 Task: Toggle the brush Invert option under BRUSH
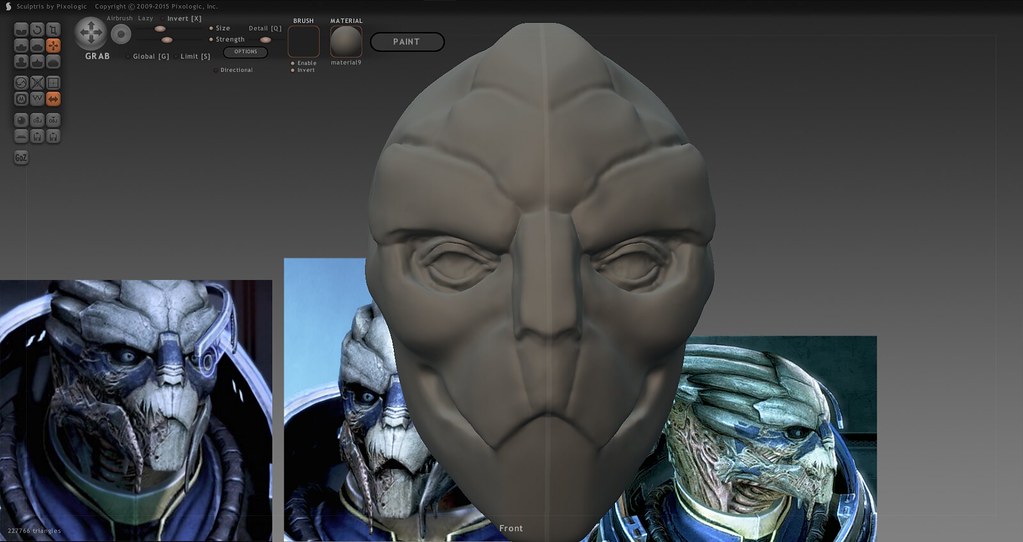click(x=303, y=70)
